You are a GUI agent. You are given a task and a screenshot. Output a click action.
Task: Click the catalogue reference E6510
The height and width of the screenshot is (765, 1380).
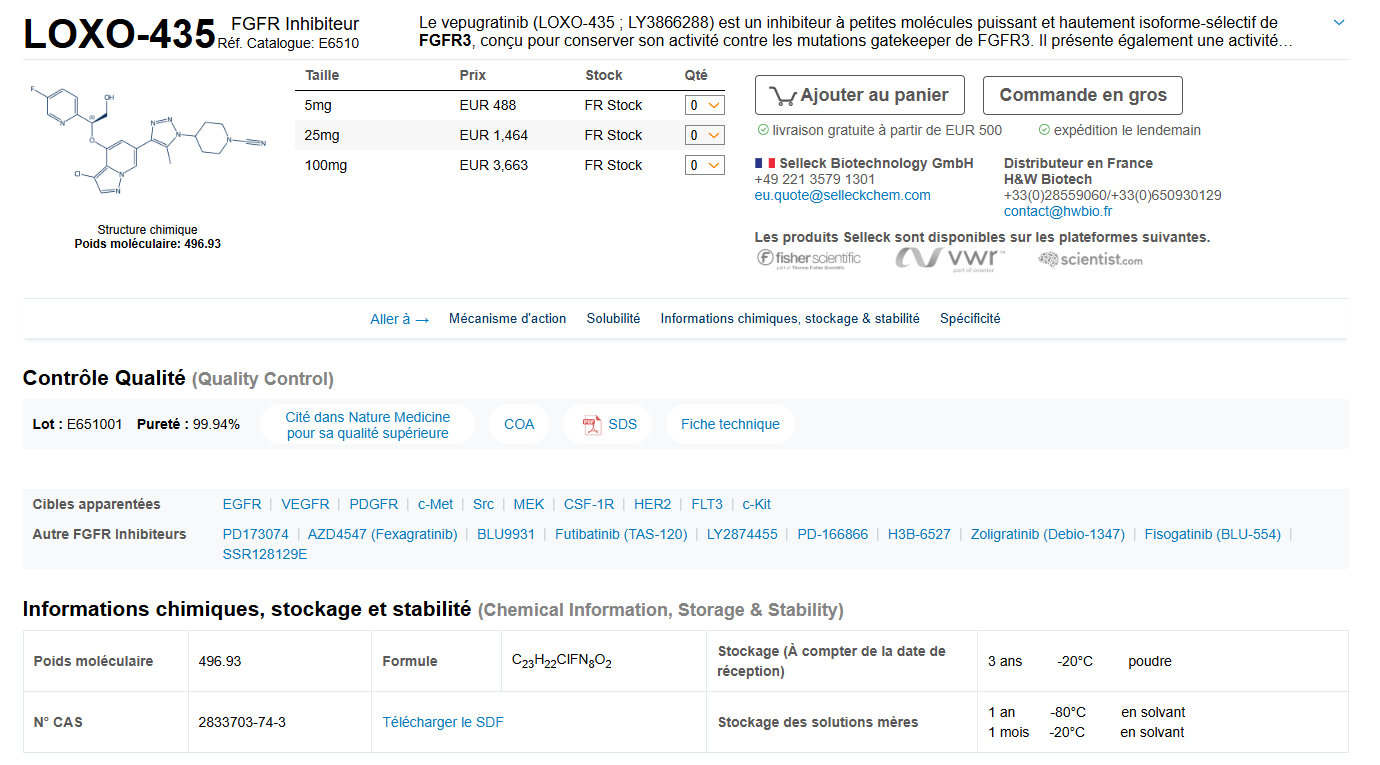pos(338,43)
